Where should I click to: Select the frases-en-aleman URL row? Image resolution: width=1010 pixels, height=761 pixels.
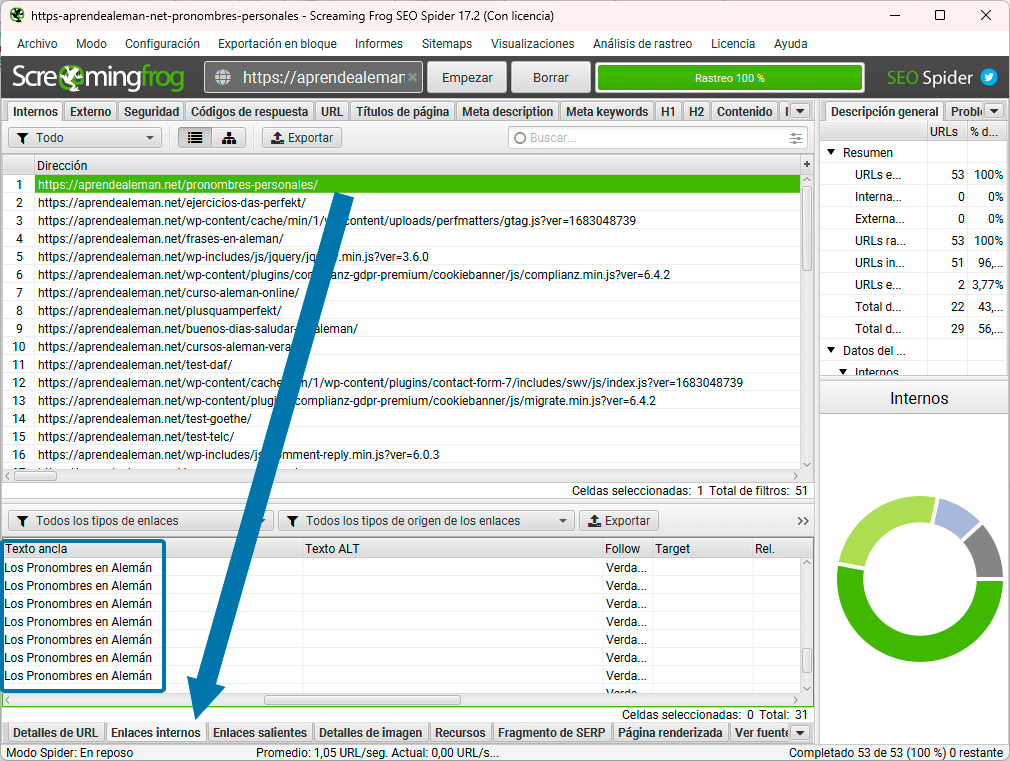click(x=417, y=238)
